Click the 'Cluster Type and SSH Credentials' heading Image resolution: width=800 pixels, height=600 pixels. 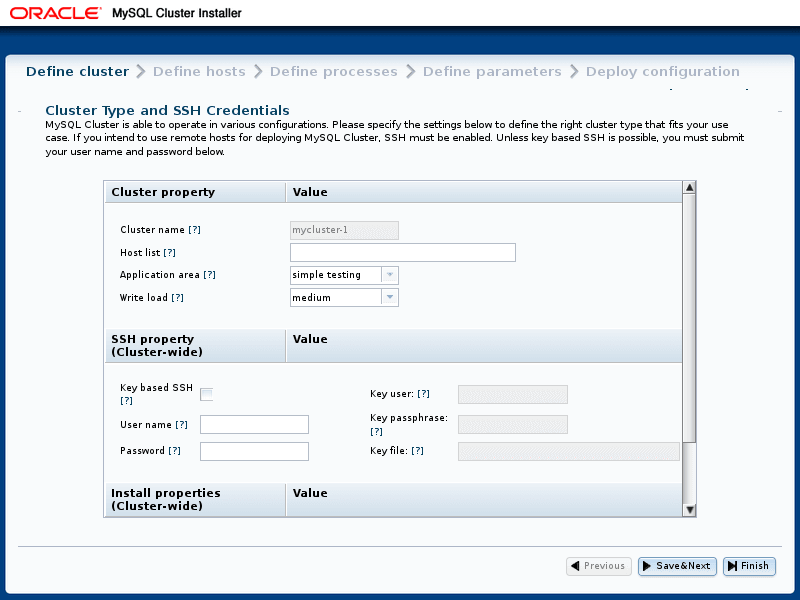point(167,110)
